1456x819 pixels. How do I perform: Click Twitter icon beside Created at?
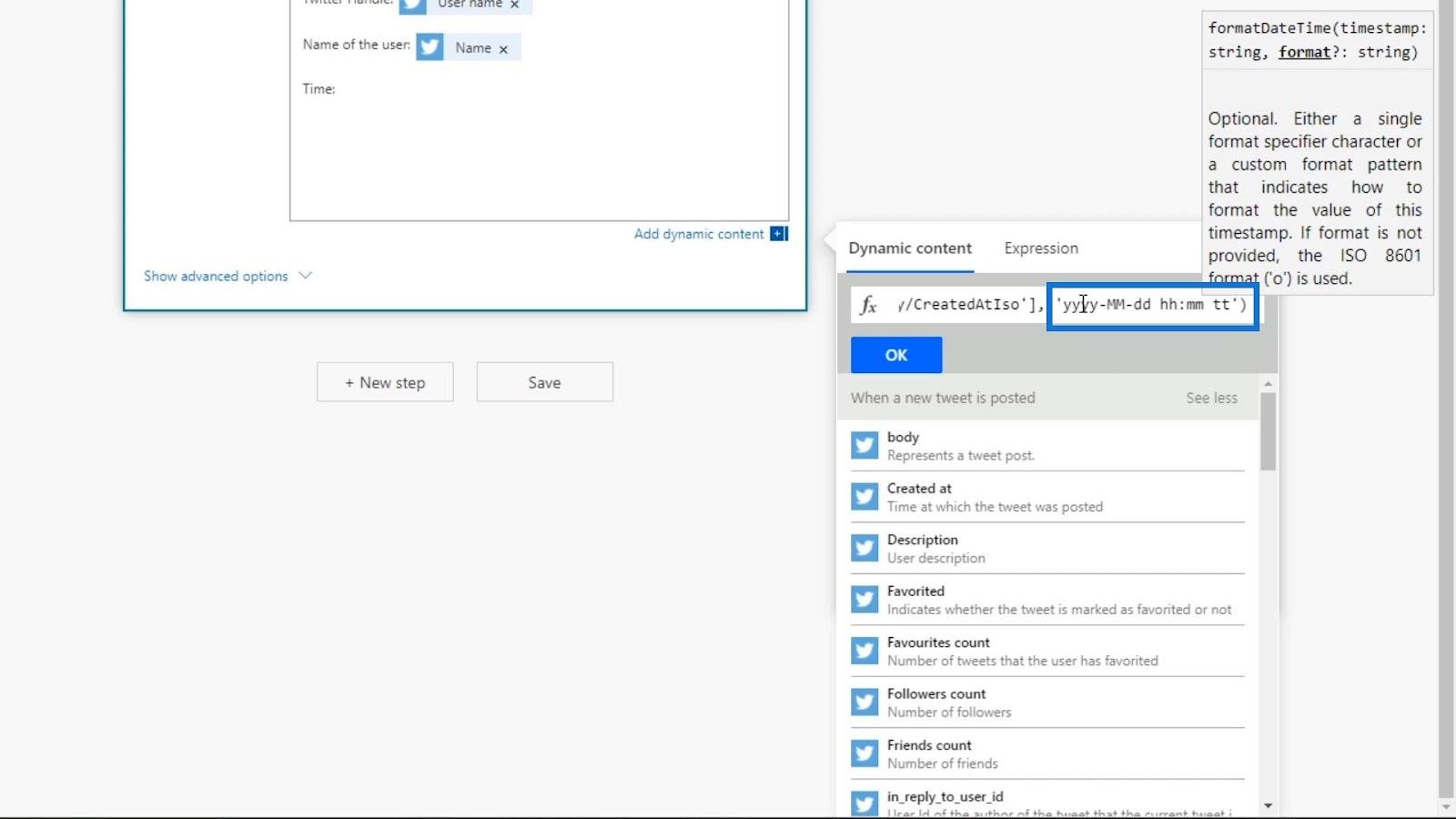[x=864, y=497]
